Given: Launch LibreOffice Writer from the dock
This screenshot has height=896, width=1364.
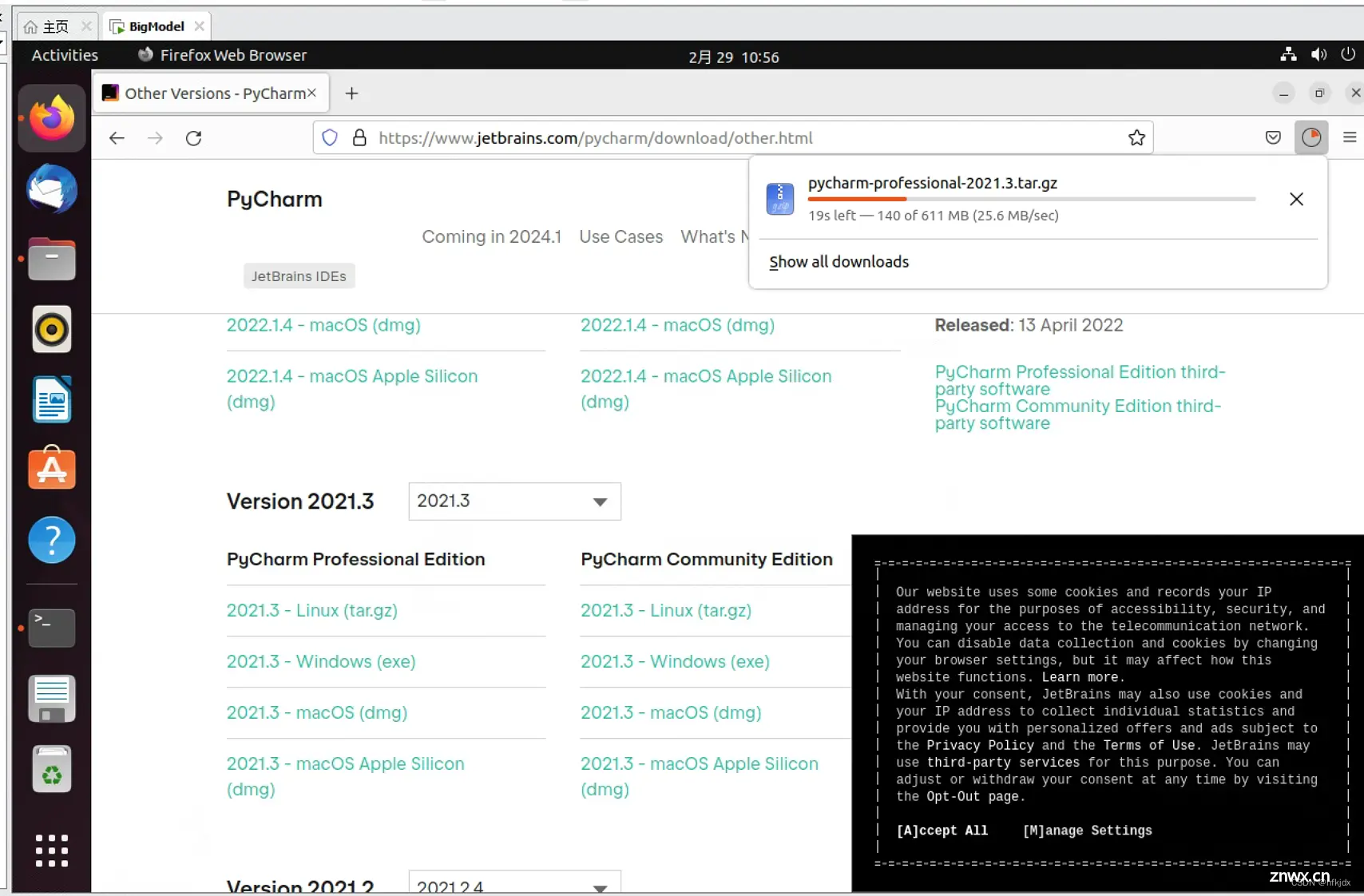Looking at the screenshot, I should pyautogui.click(x=52, y=399).
